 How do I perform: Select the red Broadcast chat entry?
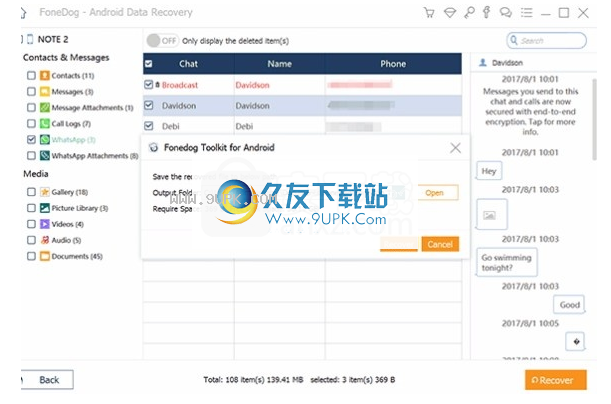click(x=180, y=85)
